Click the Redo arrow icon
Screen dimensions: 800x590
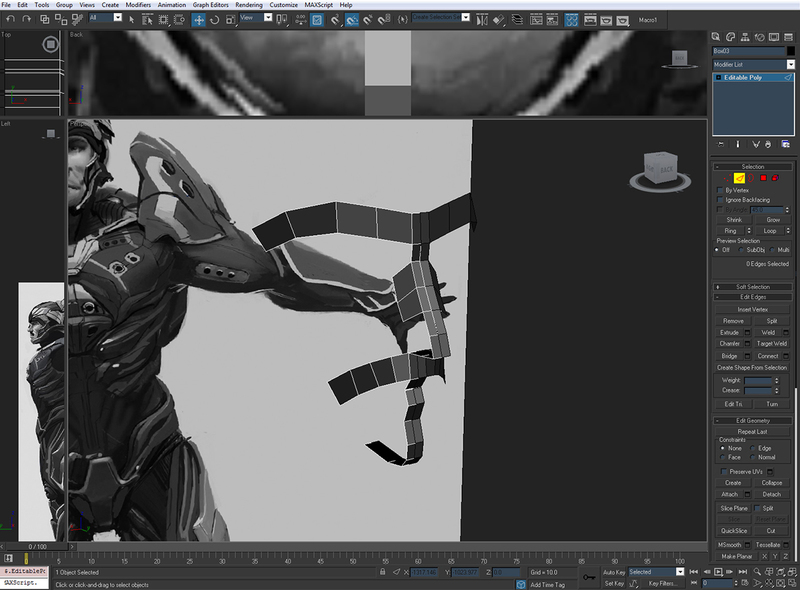tap(27, 19)
